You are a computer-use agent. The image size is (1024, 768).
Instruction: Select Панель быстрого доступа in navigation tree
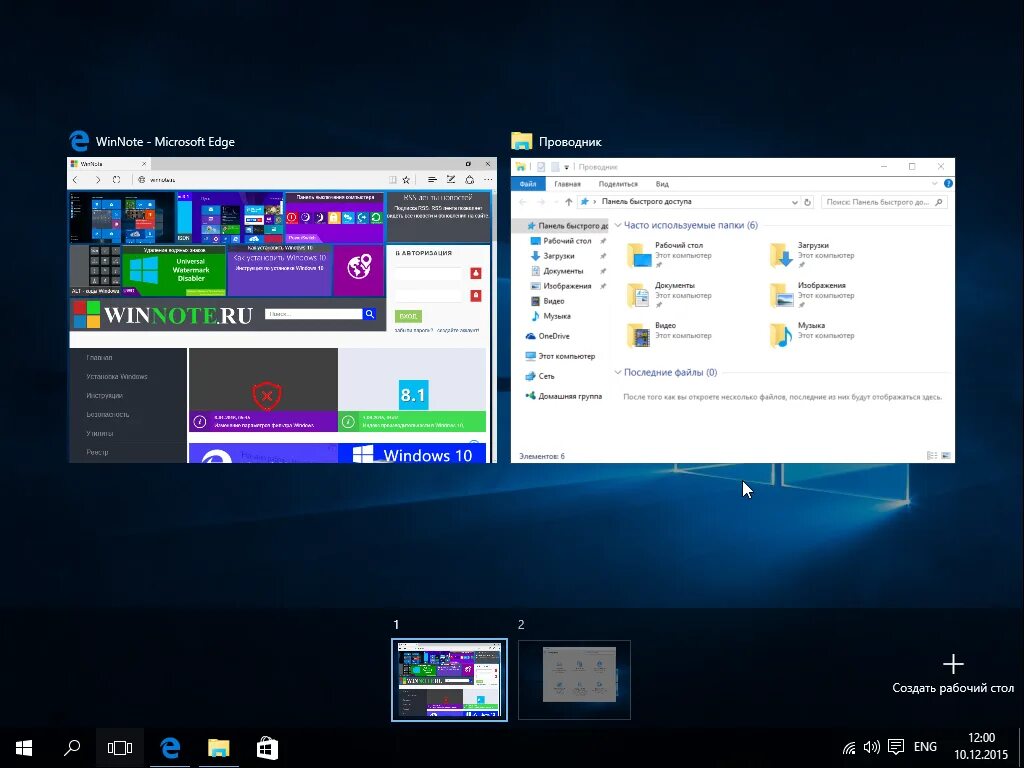pyautogui.click(x=566, y=225)
